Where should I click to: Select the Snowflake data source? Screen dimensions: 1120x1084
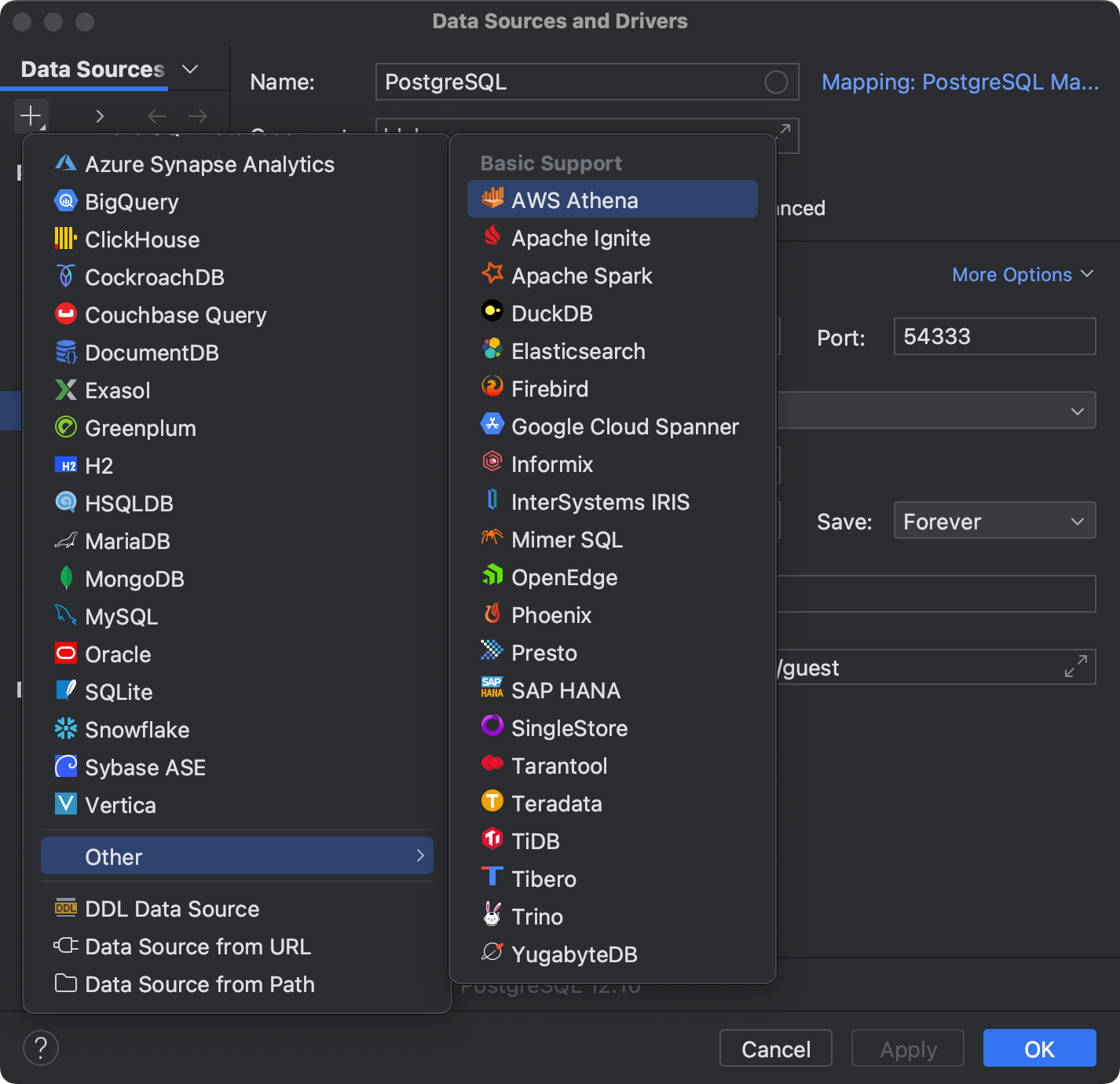[137, 730]
